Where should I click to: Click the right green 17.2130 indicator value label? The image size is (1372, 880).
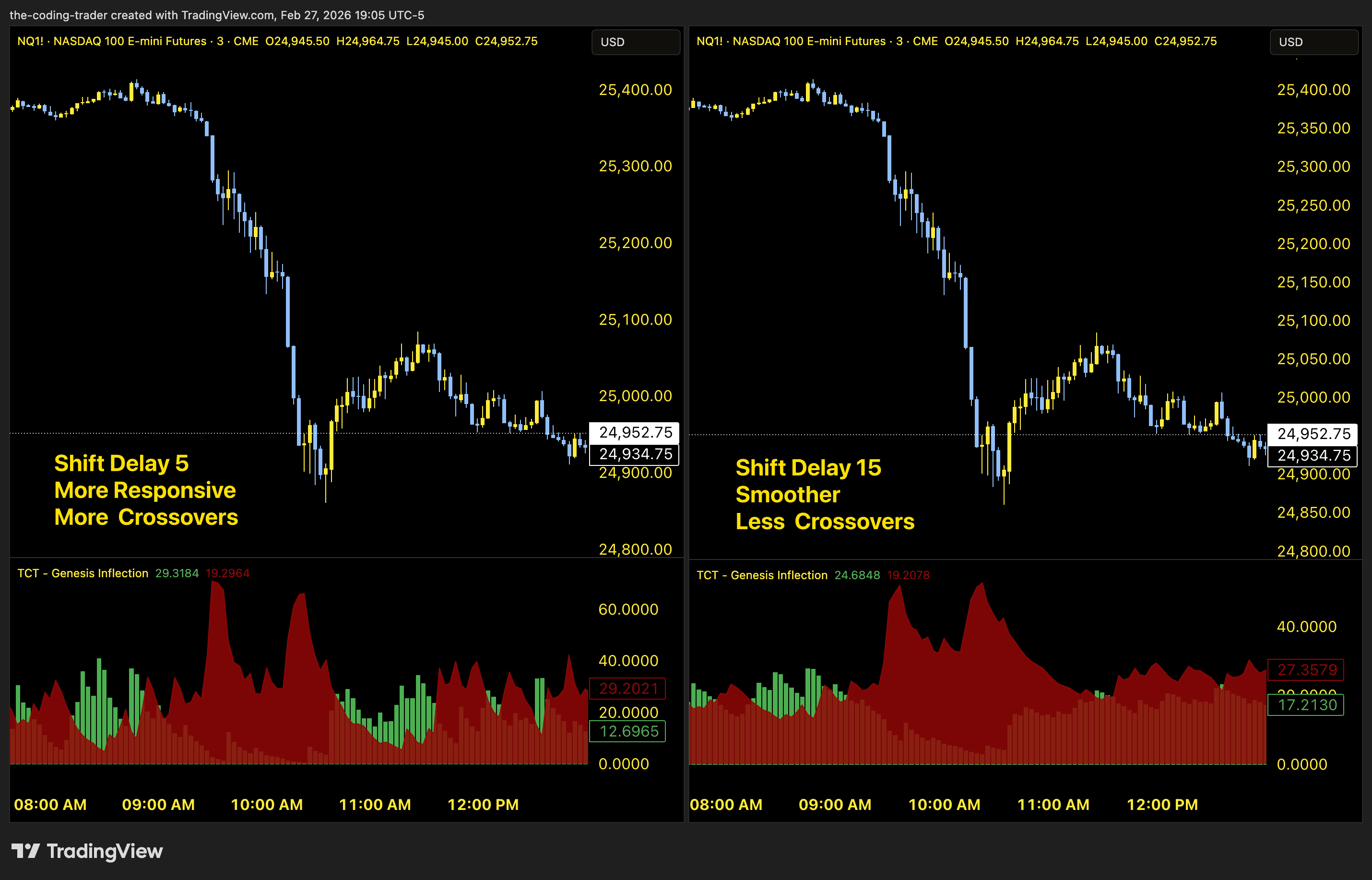[1306, 704]
